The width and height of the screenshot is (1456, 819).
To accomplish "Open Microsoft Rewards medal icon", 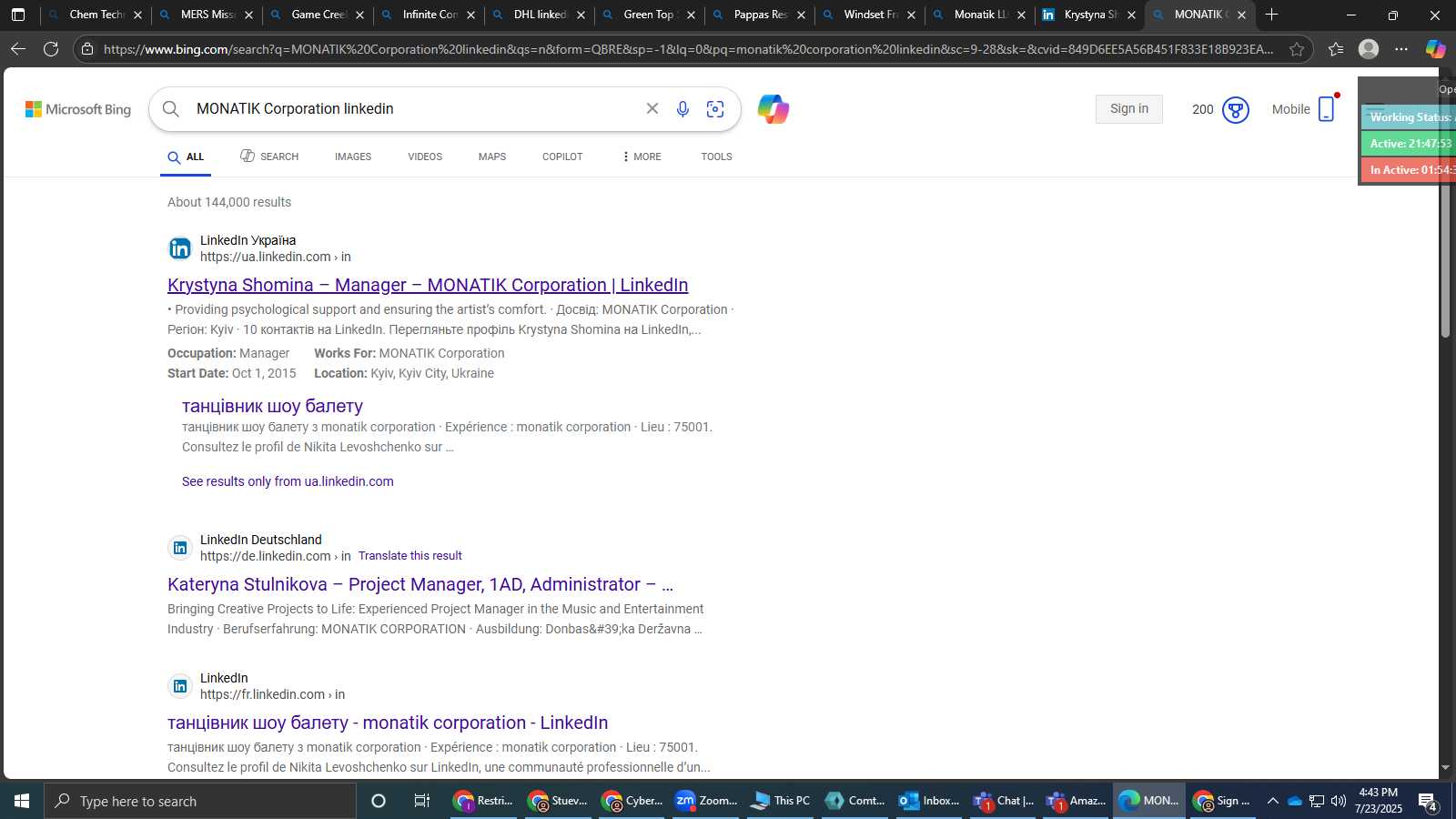I will point(1235,110).
